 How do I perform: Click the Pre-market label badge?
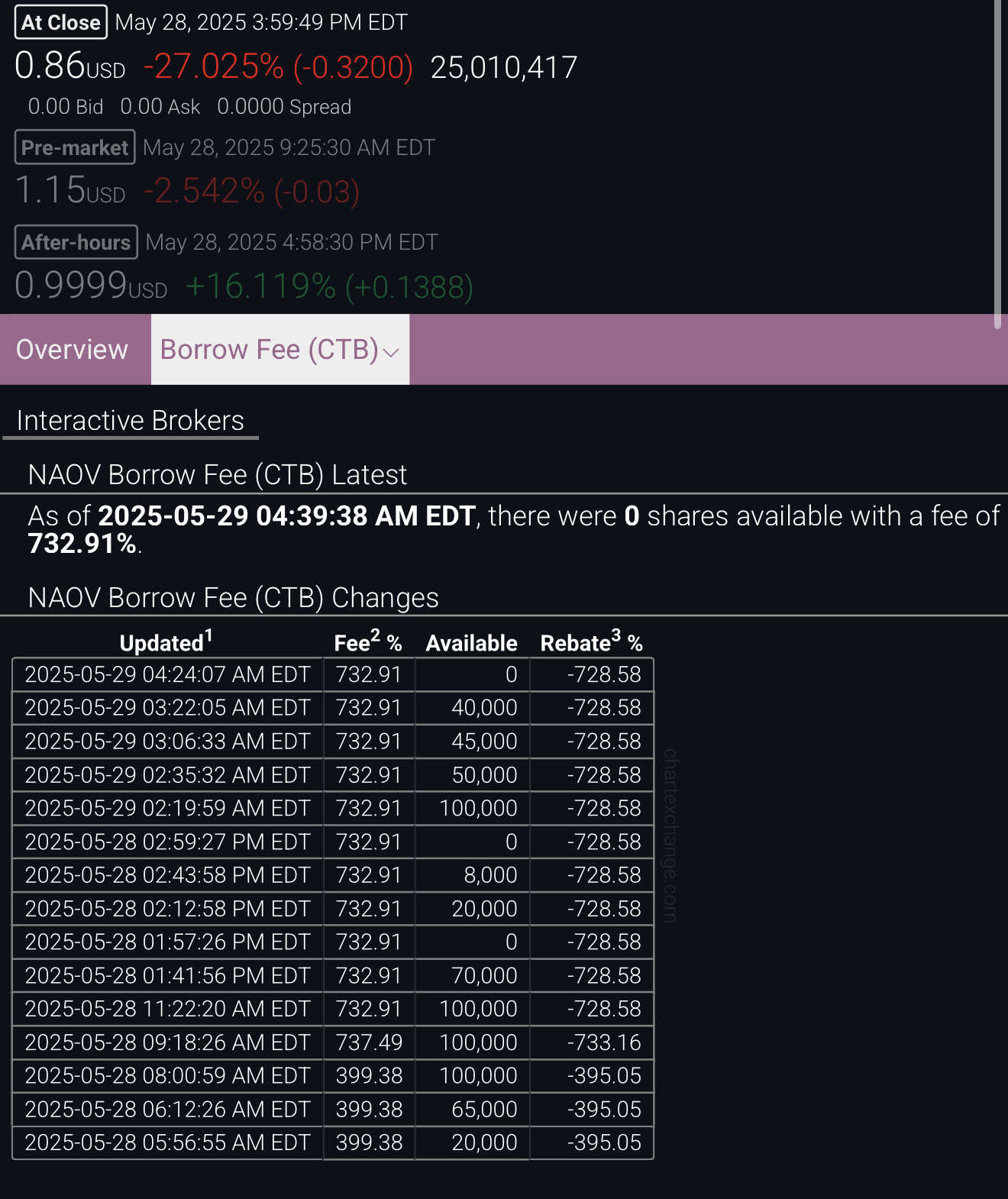[75, 147]
